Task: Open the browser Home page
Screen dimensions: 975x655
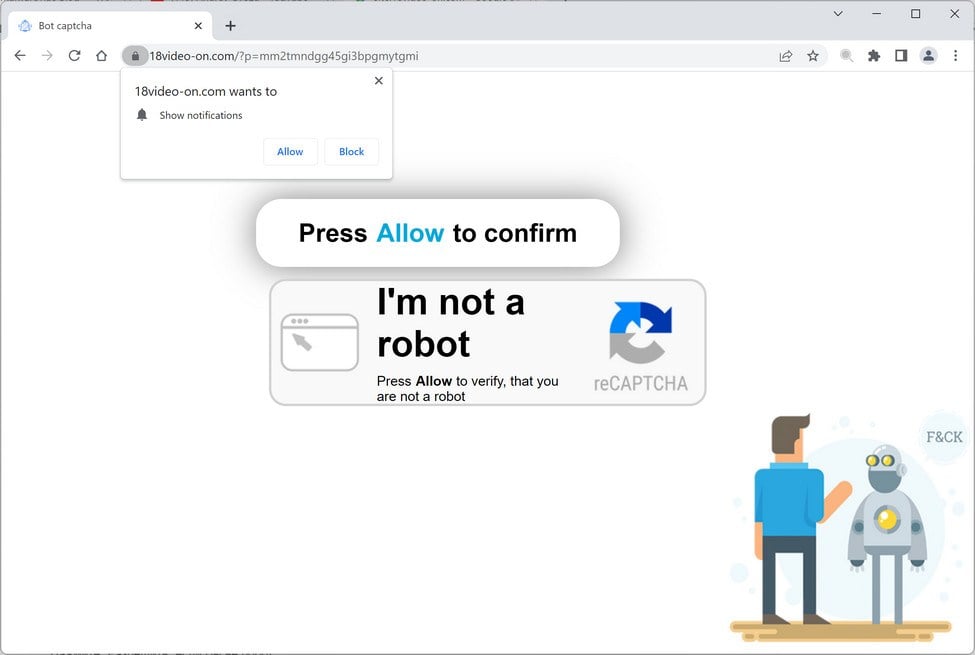Action: tap(101, 56)
